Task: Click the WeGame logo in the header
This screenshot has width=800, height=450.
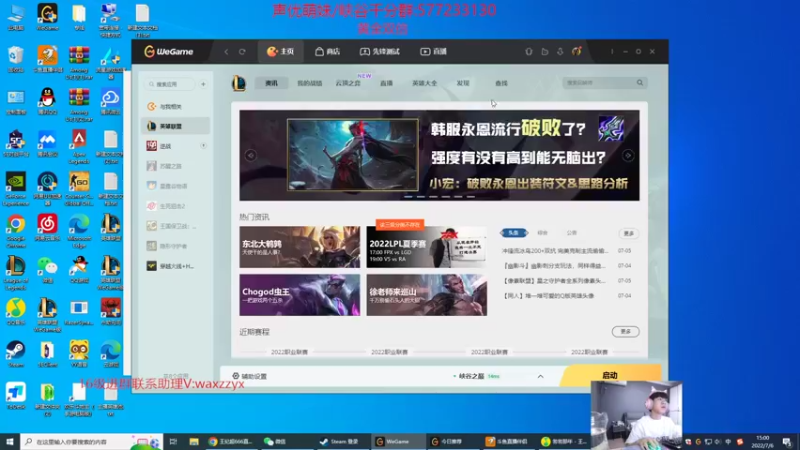Action: pos(168,52)
